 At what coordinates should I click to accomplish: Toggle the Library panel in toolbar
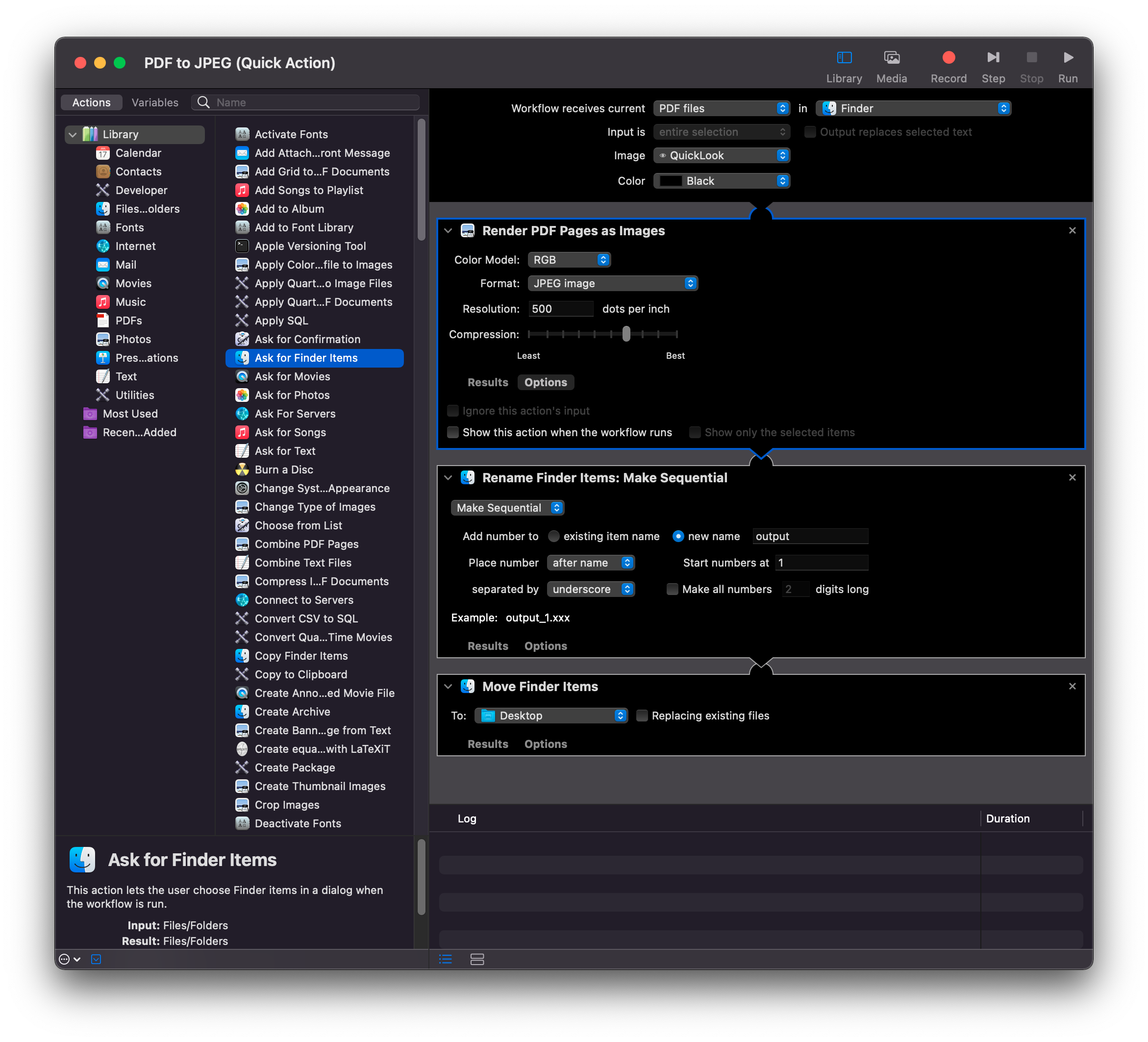point(844,67)
